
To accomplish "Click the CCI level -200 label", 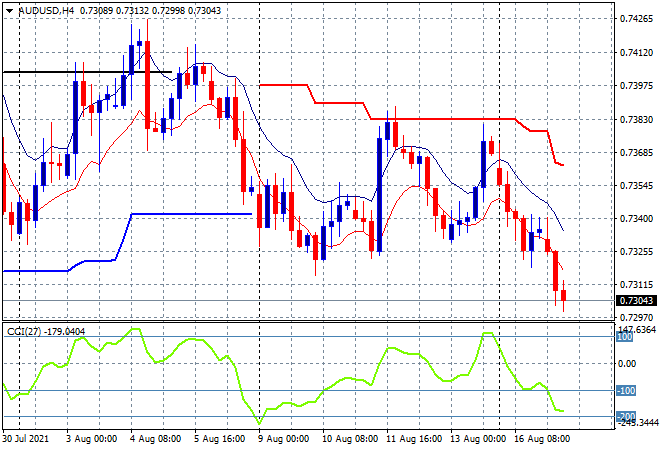I will [626, 416].
